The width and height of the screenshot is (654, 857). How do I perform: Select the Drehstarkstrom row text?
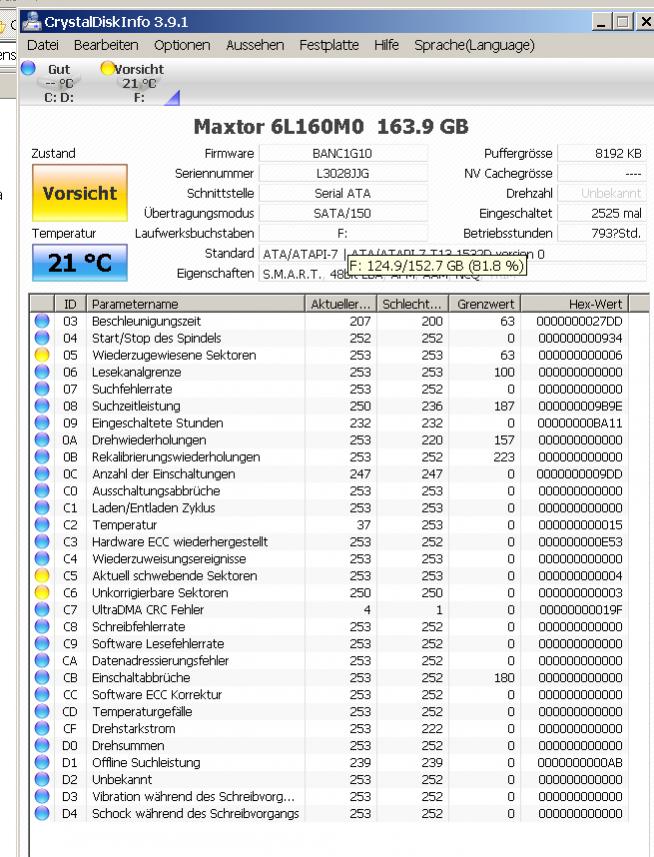133,729
